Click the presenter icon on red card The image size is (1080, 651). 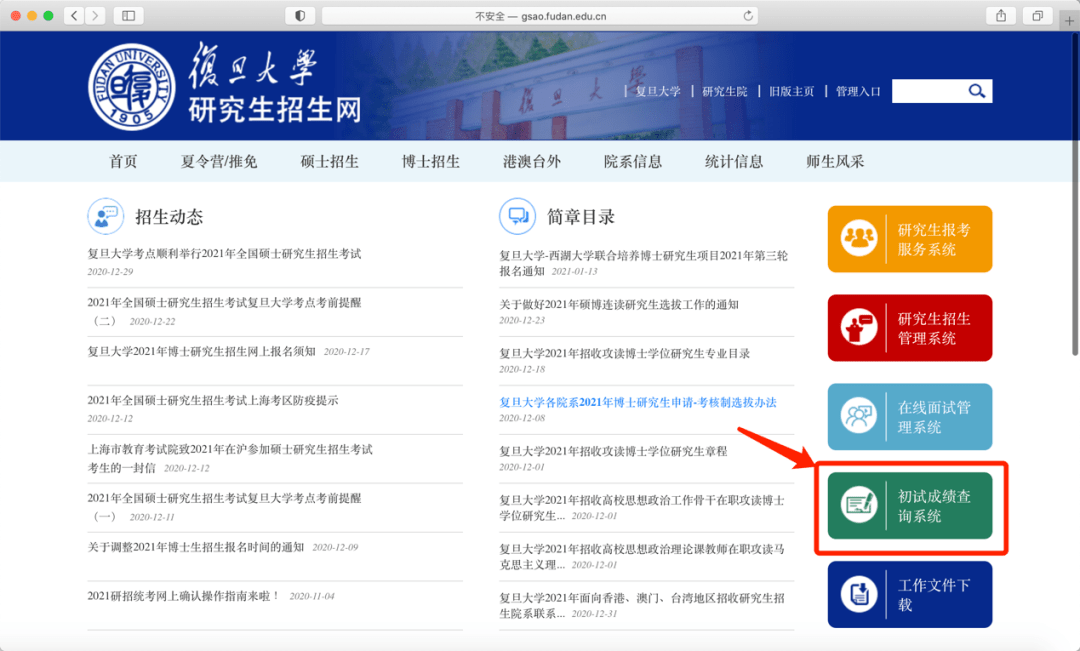(x=858, y=327)
